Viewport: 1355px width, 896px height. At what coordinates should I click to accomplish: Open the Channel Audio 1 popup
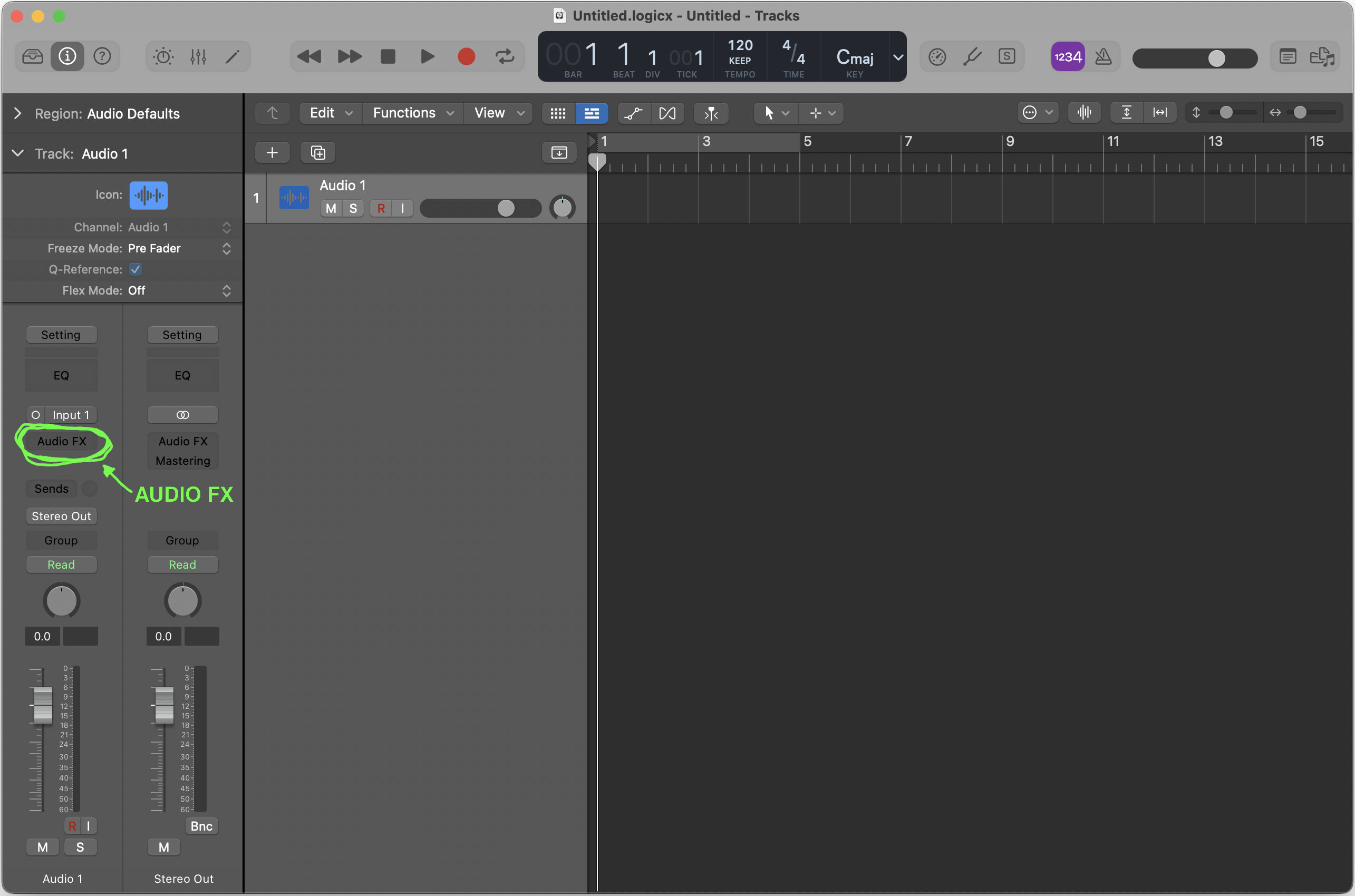[179, 228]
